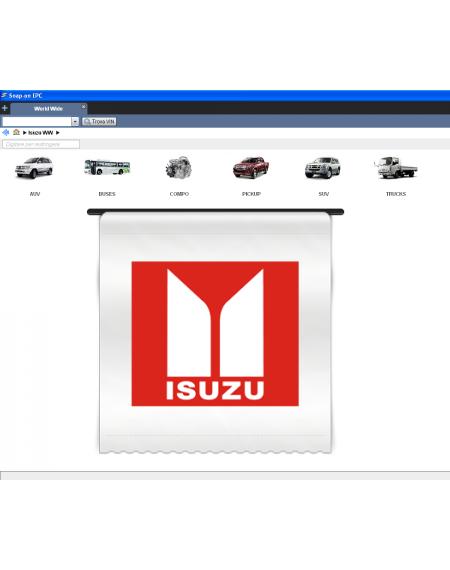Close the World Wide tab

point(83,107)
